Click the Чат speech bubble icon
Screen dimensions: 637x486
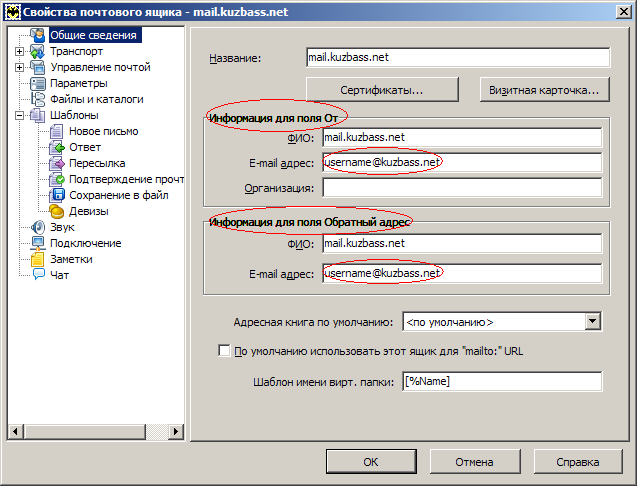[x=38, y=275]
